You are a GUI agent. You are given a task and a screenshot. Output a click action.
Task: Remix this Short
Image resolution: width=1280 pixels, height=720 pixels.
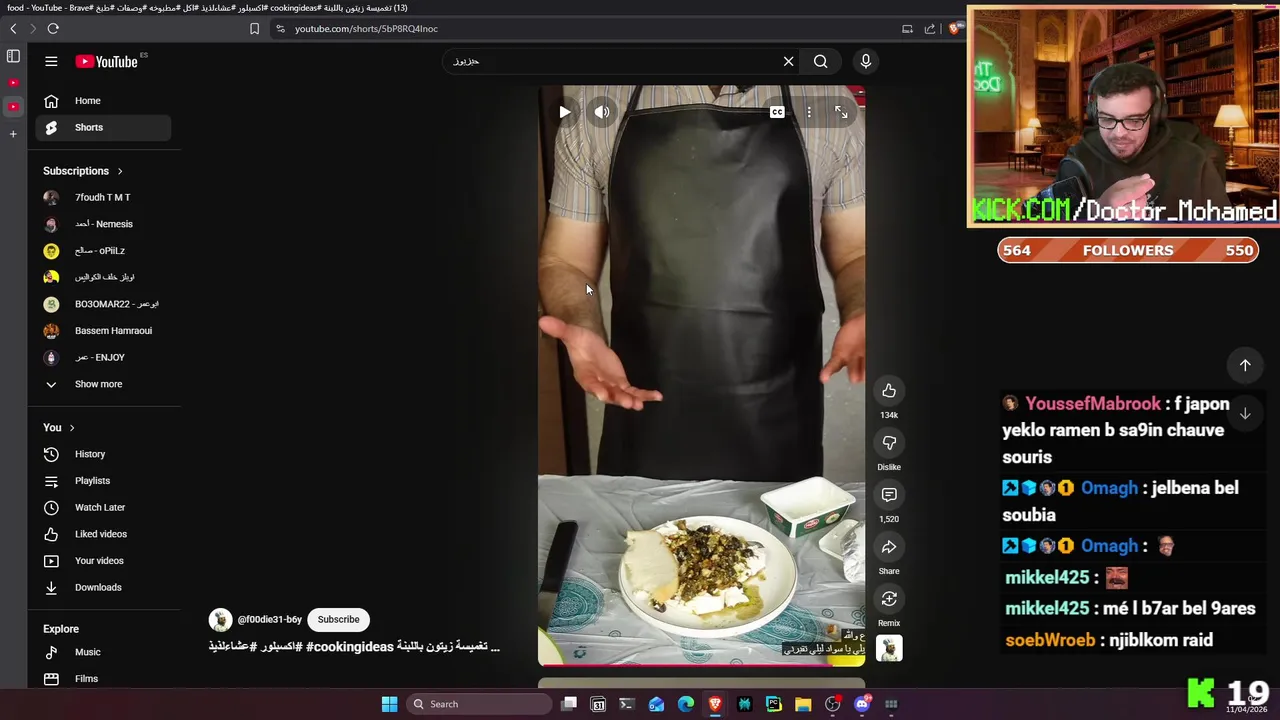click(x=889, y=599)
